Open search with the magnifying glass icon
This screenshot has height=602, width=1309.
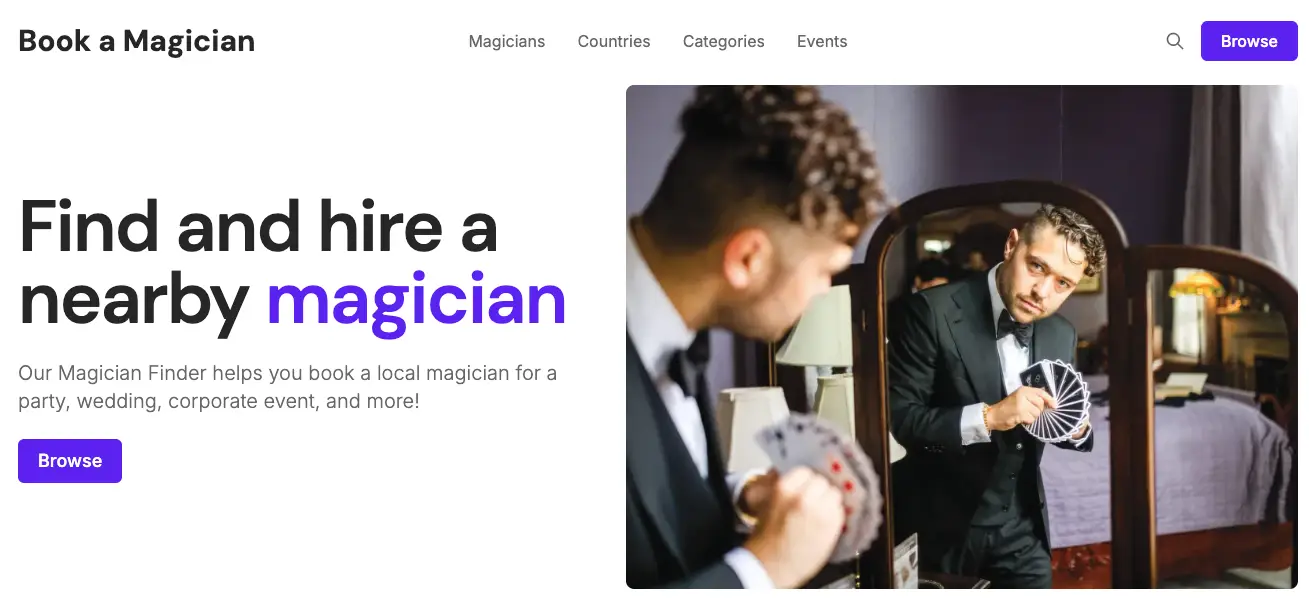click(1175, 41)
